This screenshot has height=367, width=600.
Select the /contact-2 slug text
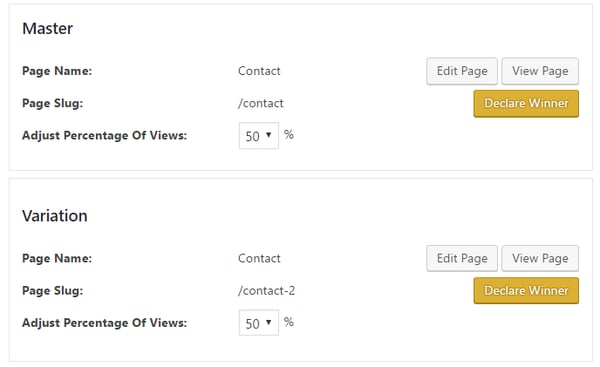[266, 291]
